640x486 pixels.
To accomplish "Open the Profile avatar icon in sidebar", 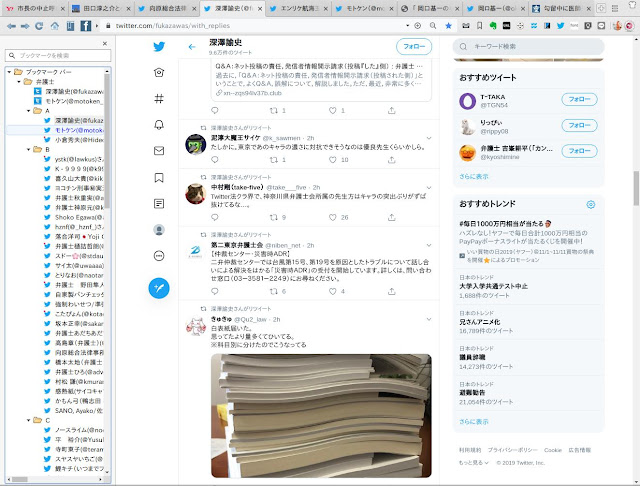I will tap(159, 230).
